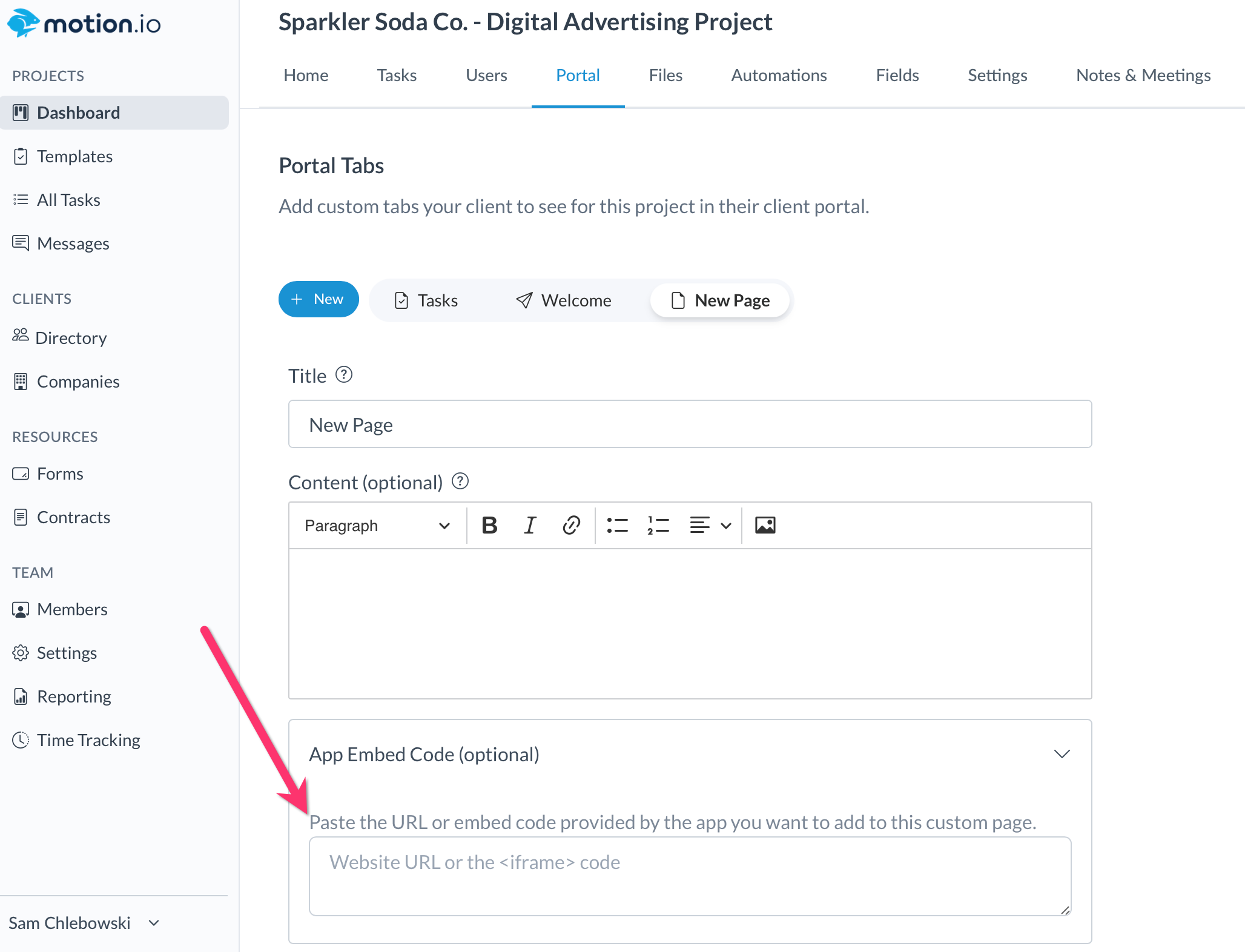Screen dimensions: 1245x952
Task: Open the Paragraph style dropdown
Action: coord(377,526)
